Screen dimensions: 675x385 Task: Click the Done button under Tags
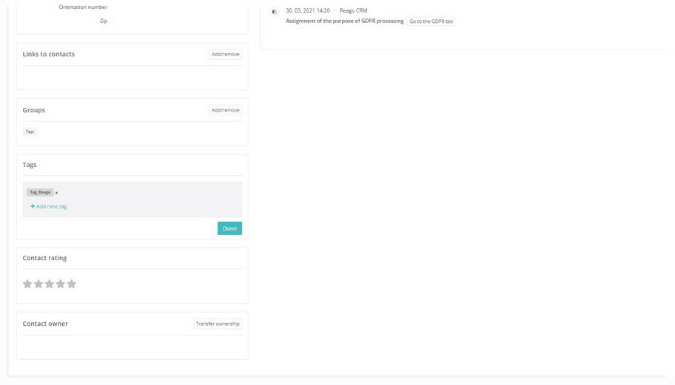coord(229,228)
